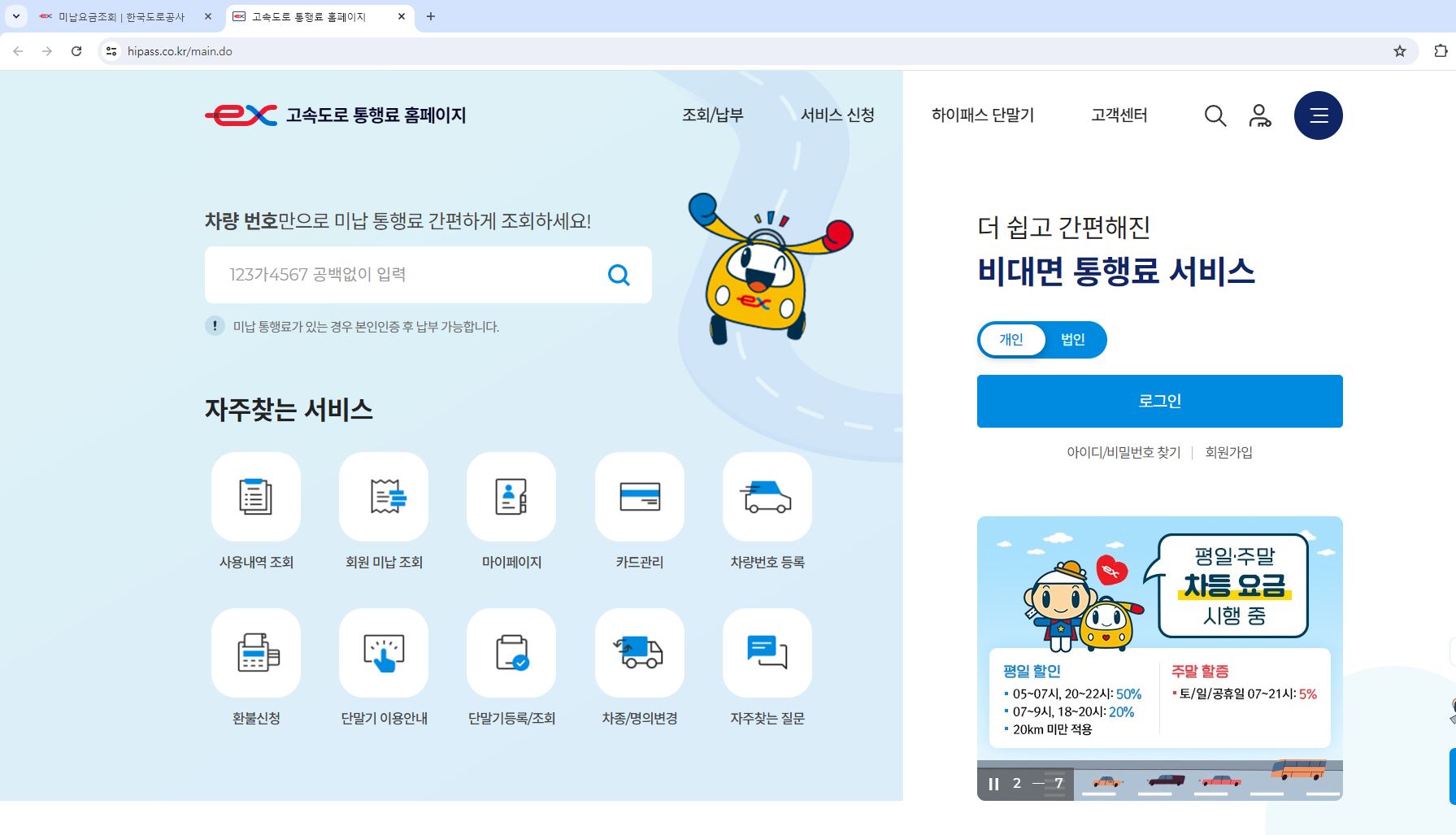This screenshot has width=1456, height=835.
Task: Expand the browser tab search dropdown
Action: pyautogui.click(x=15, y=16)
